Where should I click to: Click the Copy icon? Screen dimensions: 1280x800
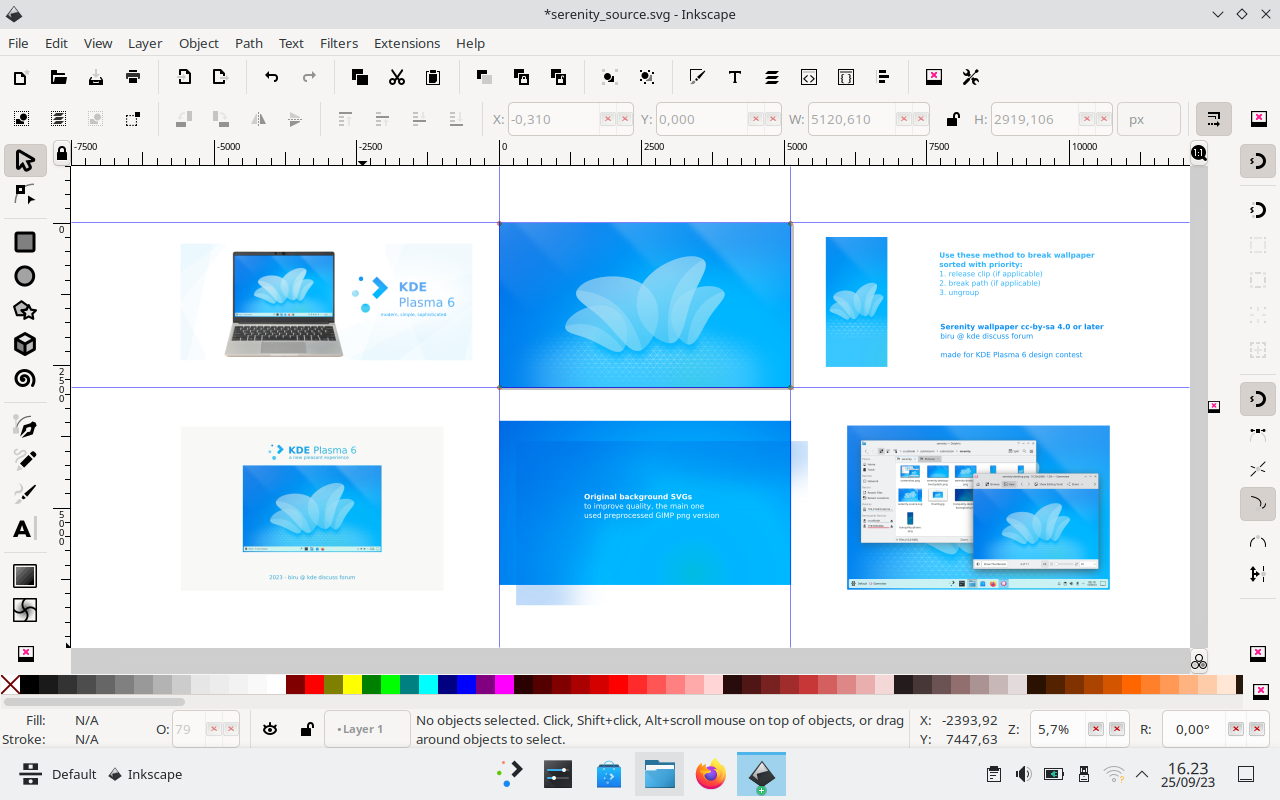pos(359,77)
